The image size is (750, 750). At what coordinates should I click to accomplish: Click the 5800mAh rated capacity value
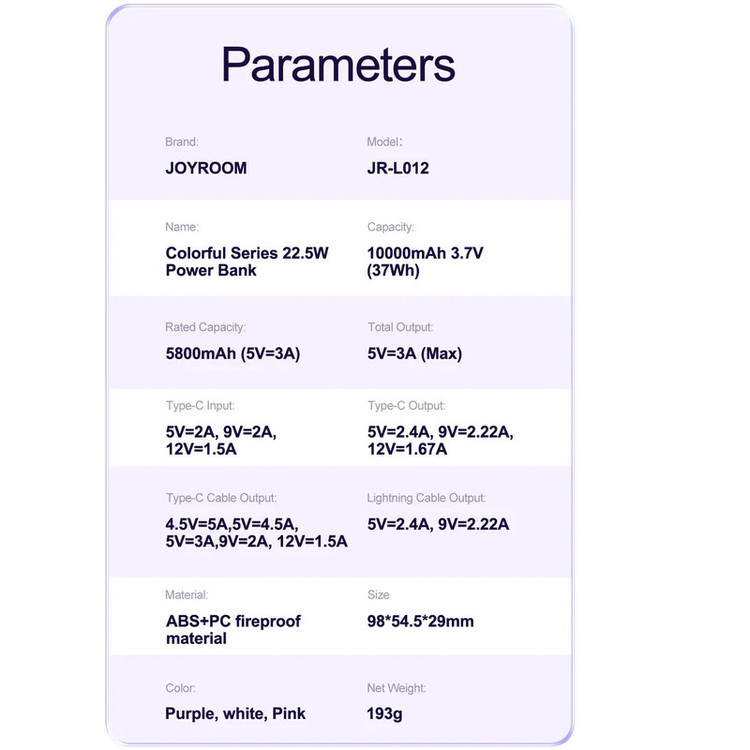click(233, 353)
